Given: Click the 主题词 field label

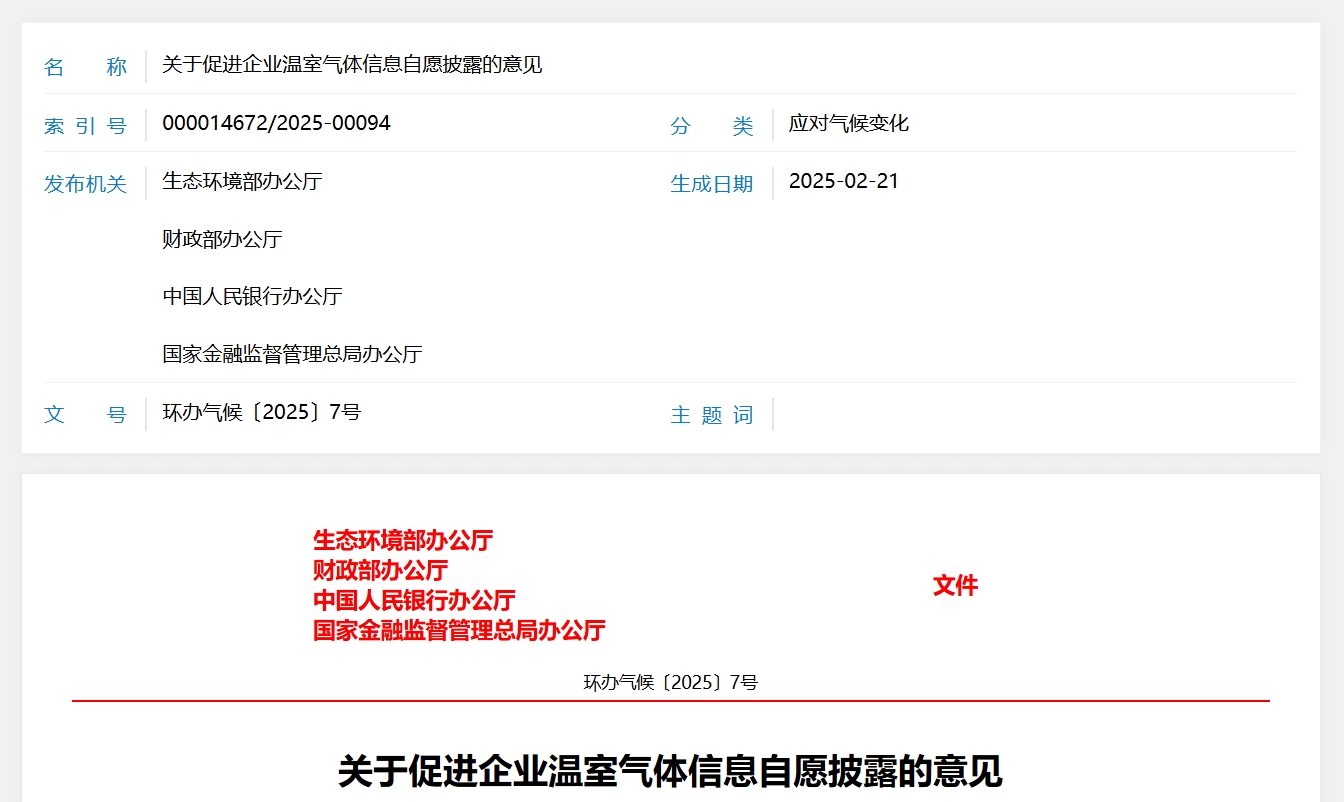Looking at the screenshot, I should 712,414.
